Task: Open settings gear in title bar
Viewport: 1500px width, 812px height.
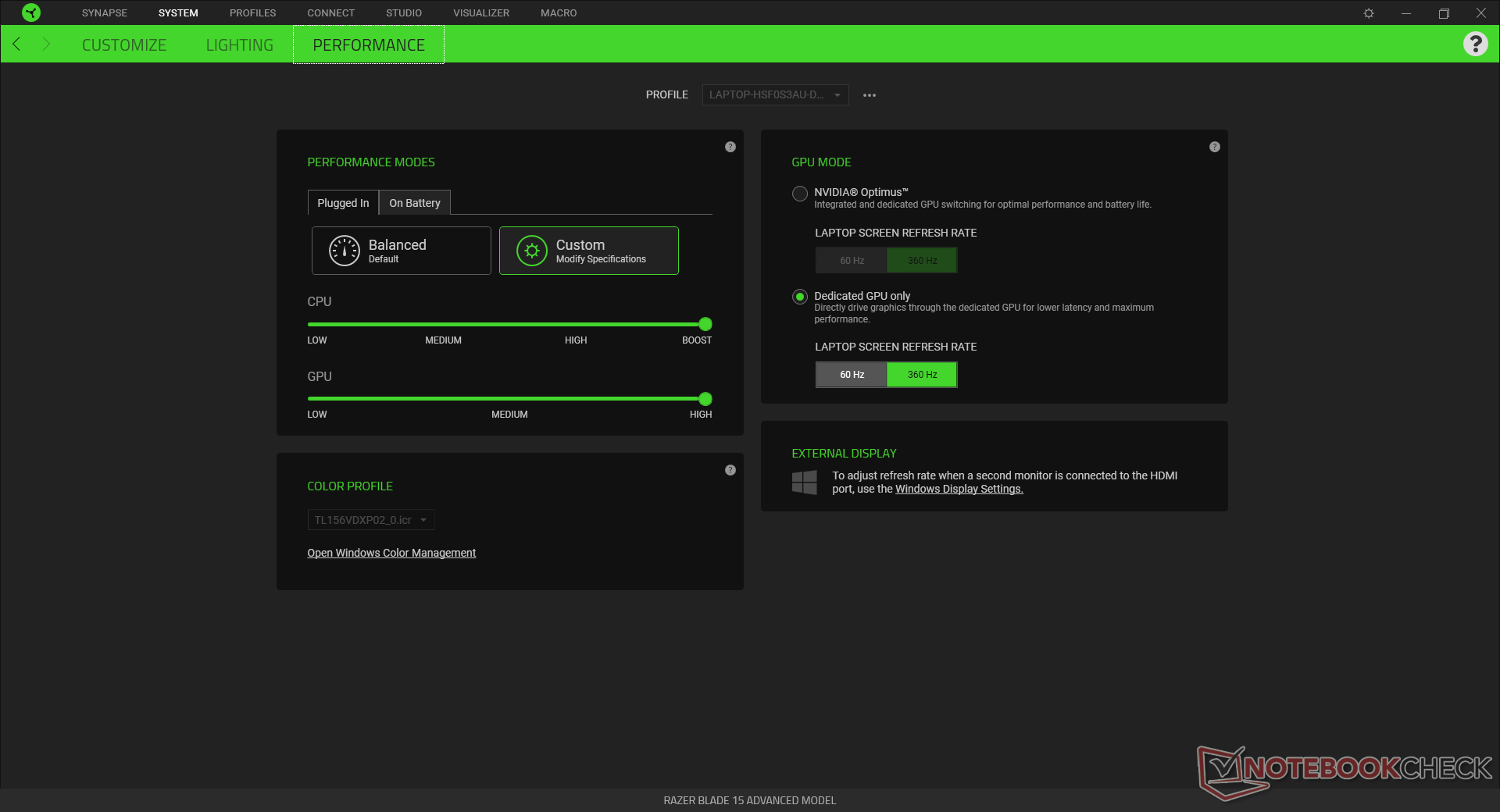Action: [x=1369, y=13]
